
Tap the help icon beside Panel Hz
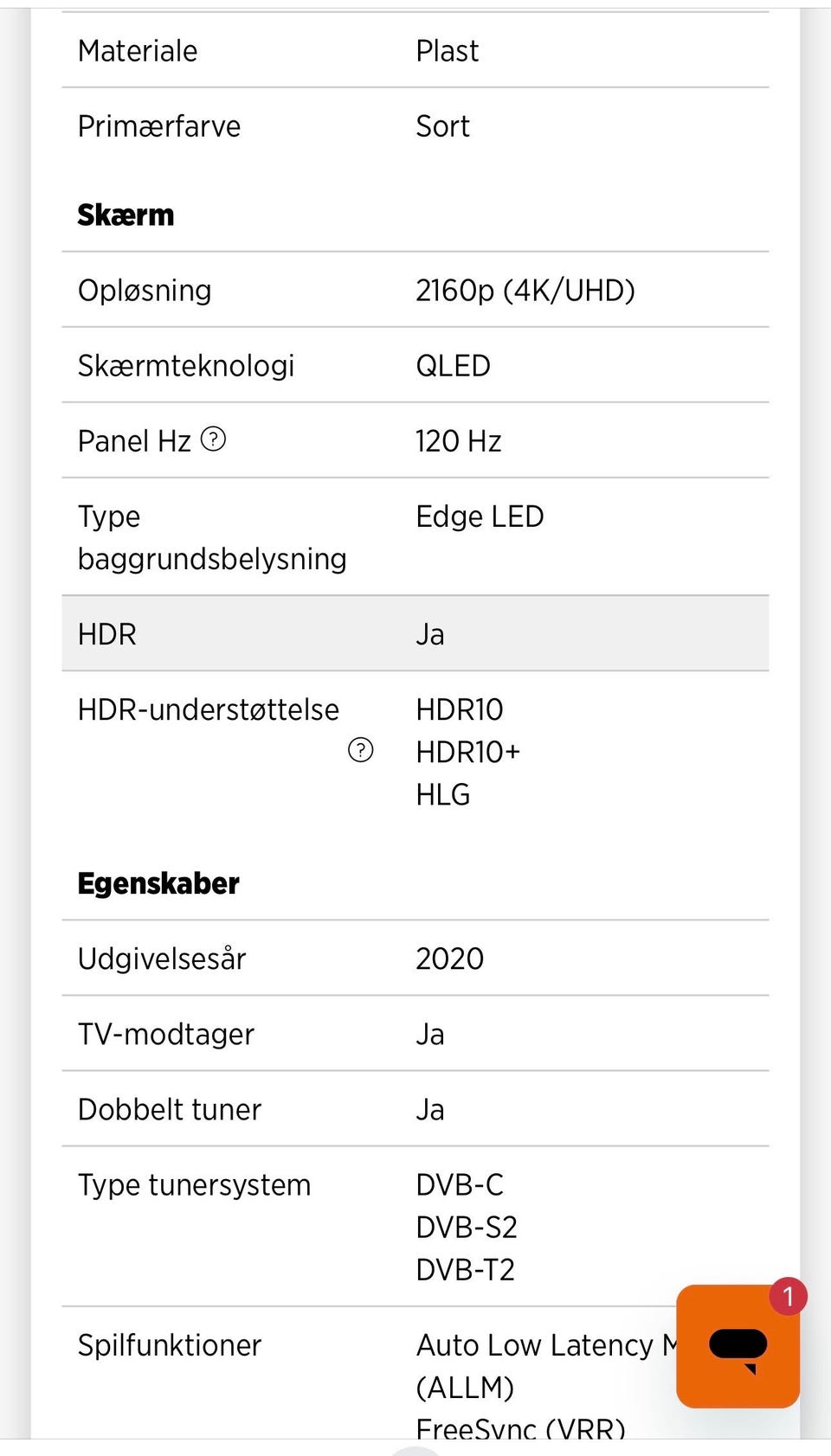pos(213,439)
